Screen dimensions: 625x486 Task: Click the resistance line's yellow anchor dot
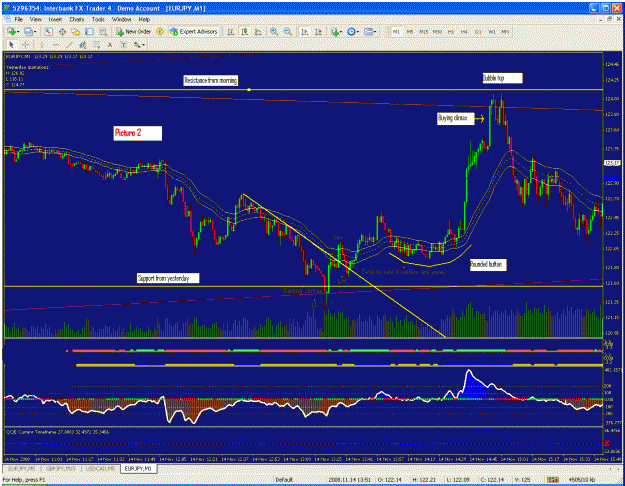pos(249,90)
